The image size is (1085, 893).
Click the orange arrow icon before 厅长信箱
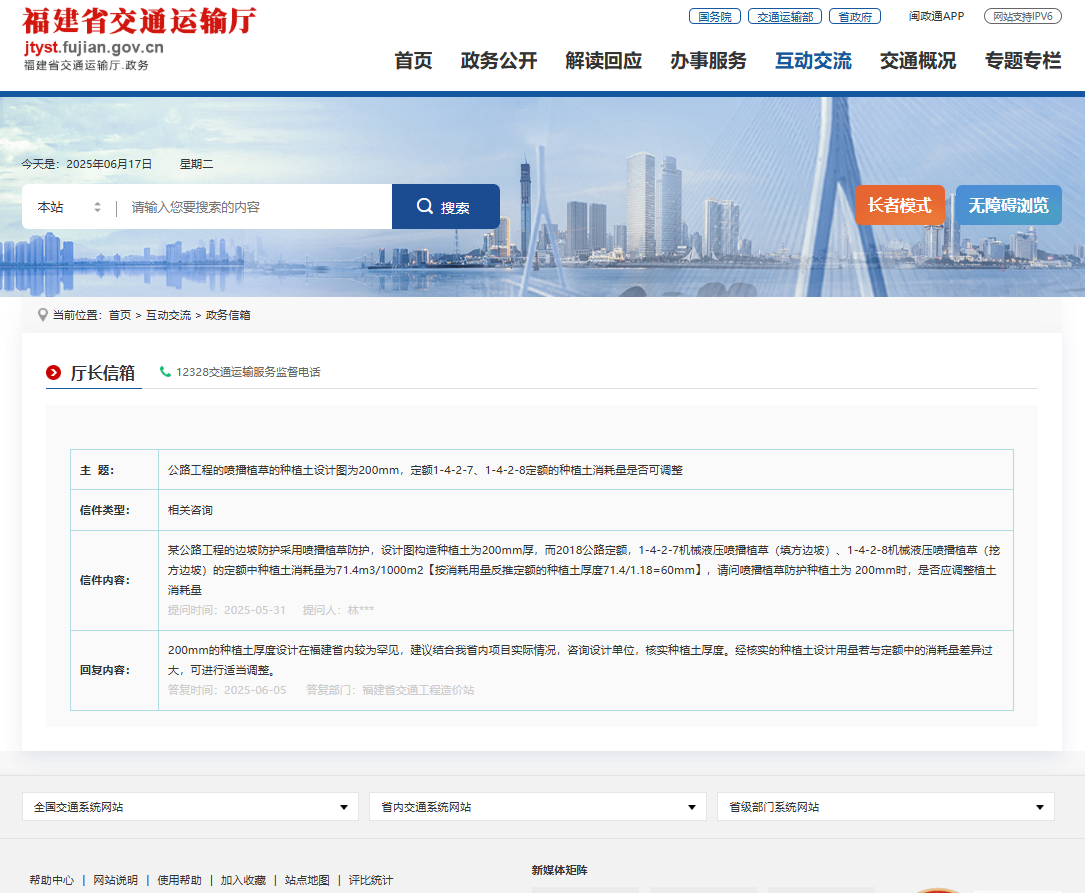pos(53,371)
